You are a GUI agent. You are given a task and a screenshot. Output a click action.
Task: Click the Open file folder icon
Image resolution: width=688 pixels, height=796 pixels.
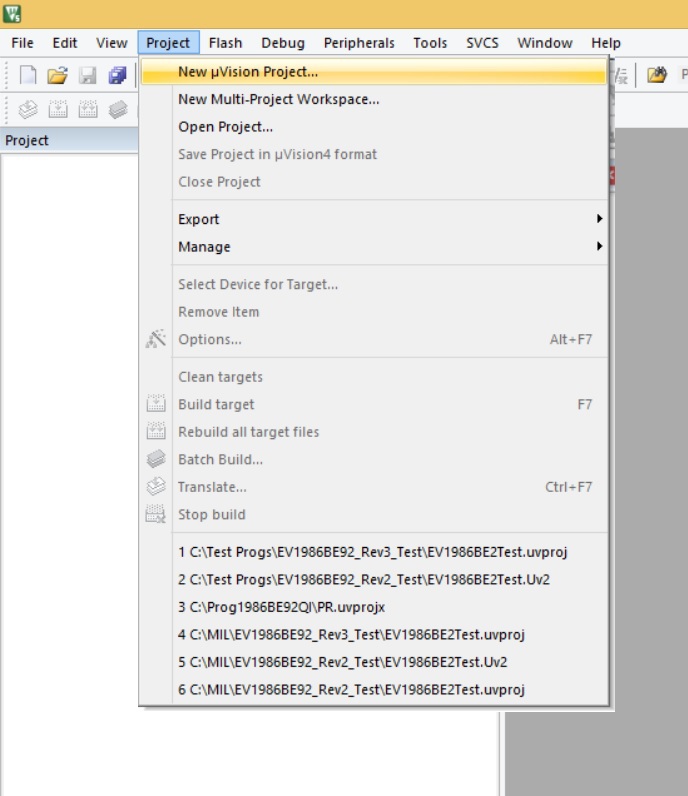(57, 75)
